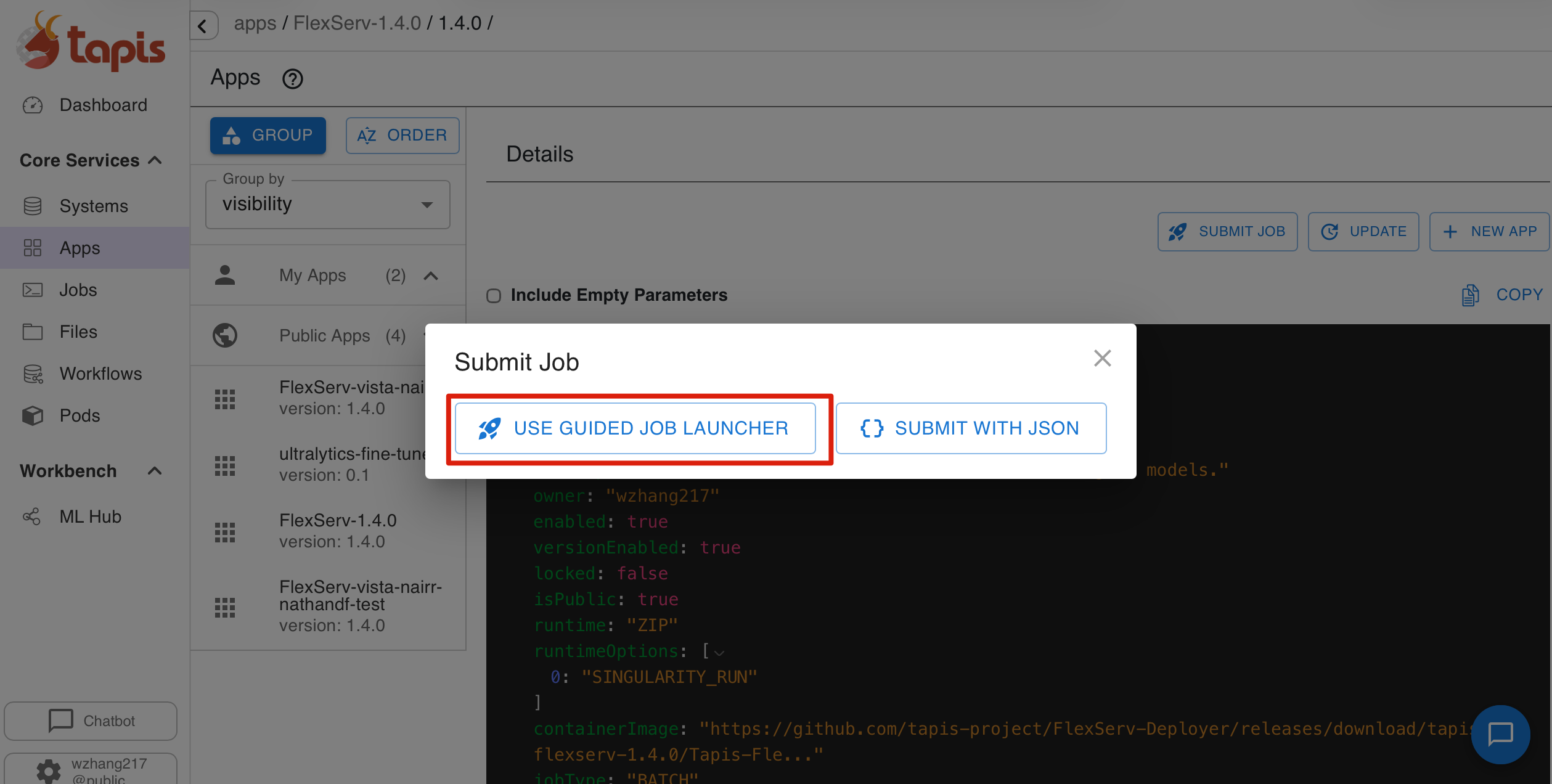Click grid icon beside FlexServ-1.4.0
Image resolution: width=1552 pixels, height=784 pixels.
click(x=225, y=532)
